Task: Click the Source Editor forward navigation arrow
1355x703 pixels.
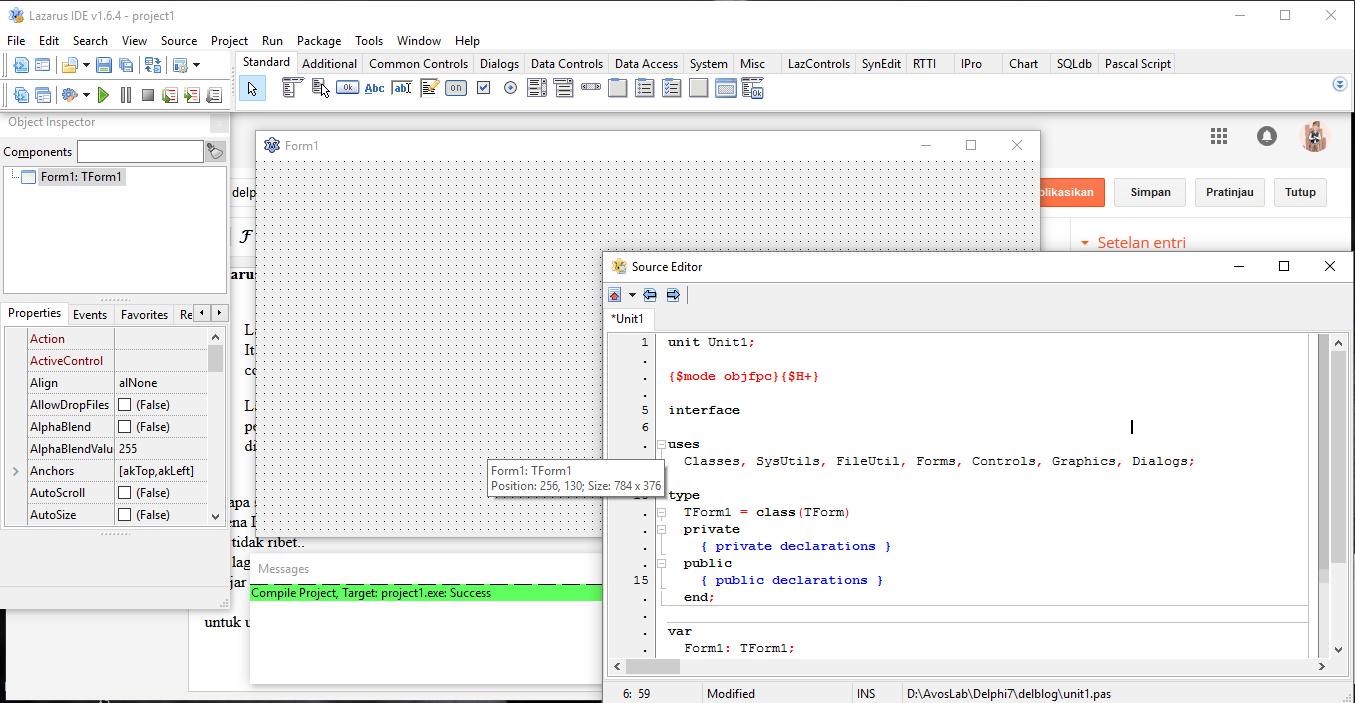Action: (x=673, y=295)
